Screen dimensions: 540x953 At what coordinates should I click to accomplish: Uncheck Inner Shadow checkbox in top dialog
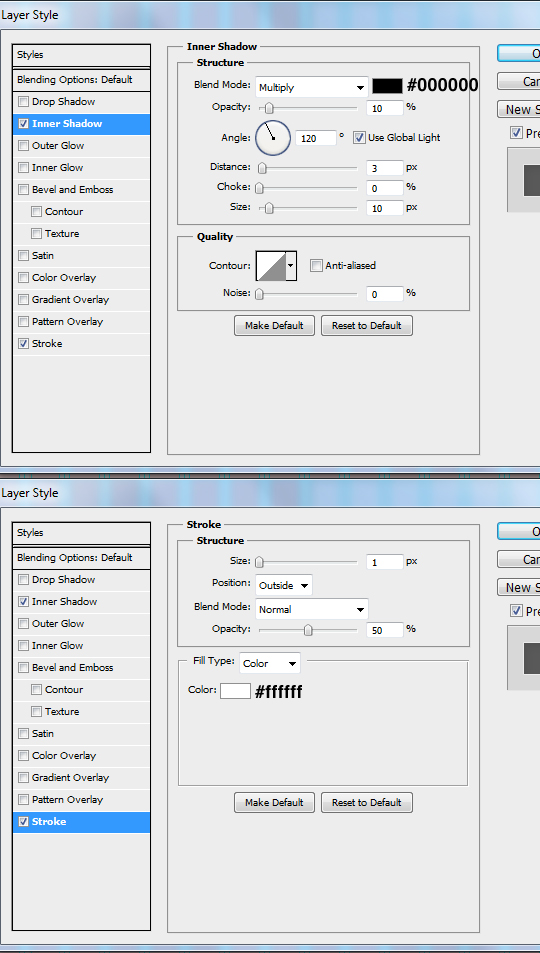24,123
